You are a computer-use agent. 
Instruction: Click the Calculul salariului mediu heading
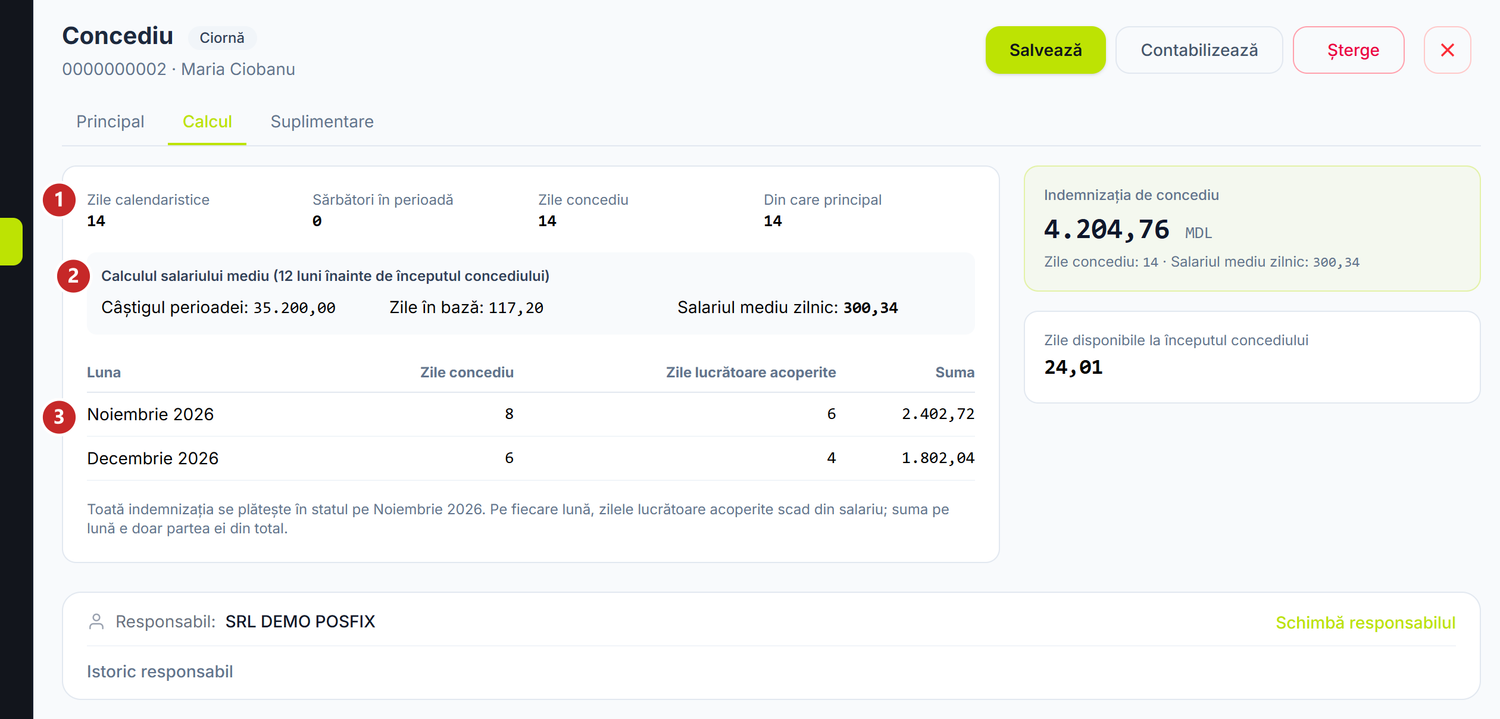[325, 275]
